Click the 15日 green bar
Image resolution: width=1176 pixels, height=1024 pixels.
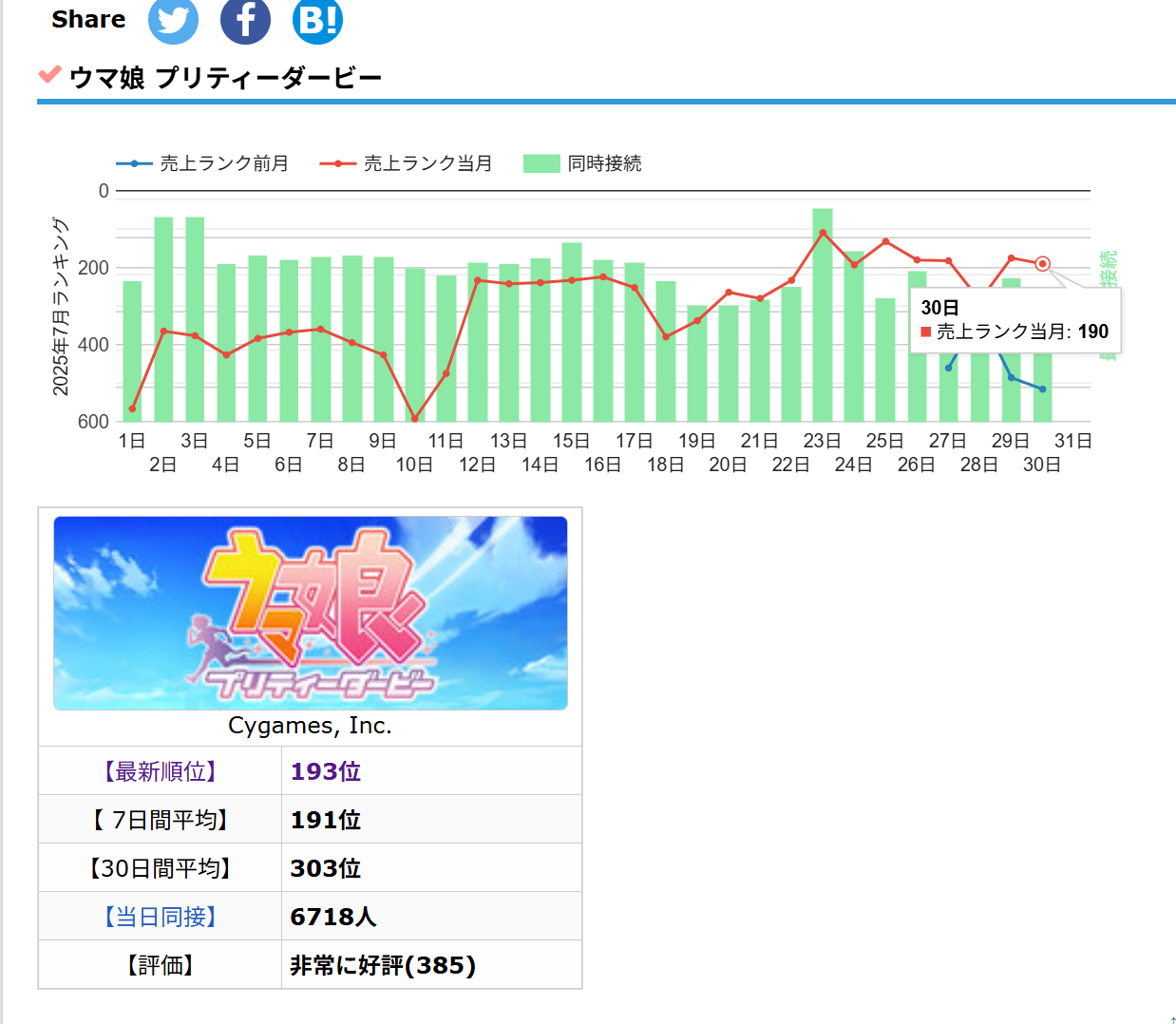572,332
